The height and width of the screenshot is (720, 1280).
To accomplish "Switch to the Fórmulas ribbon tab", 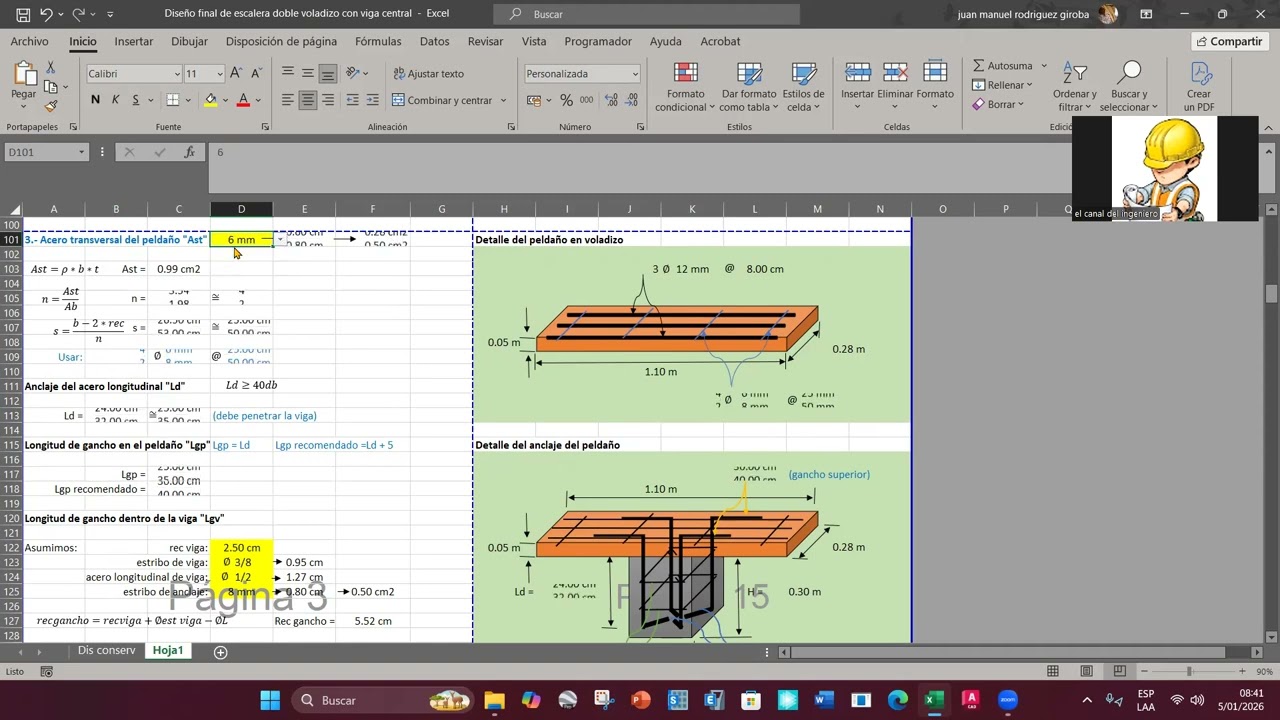I will click(x=378, y=41).
